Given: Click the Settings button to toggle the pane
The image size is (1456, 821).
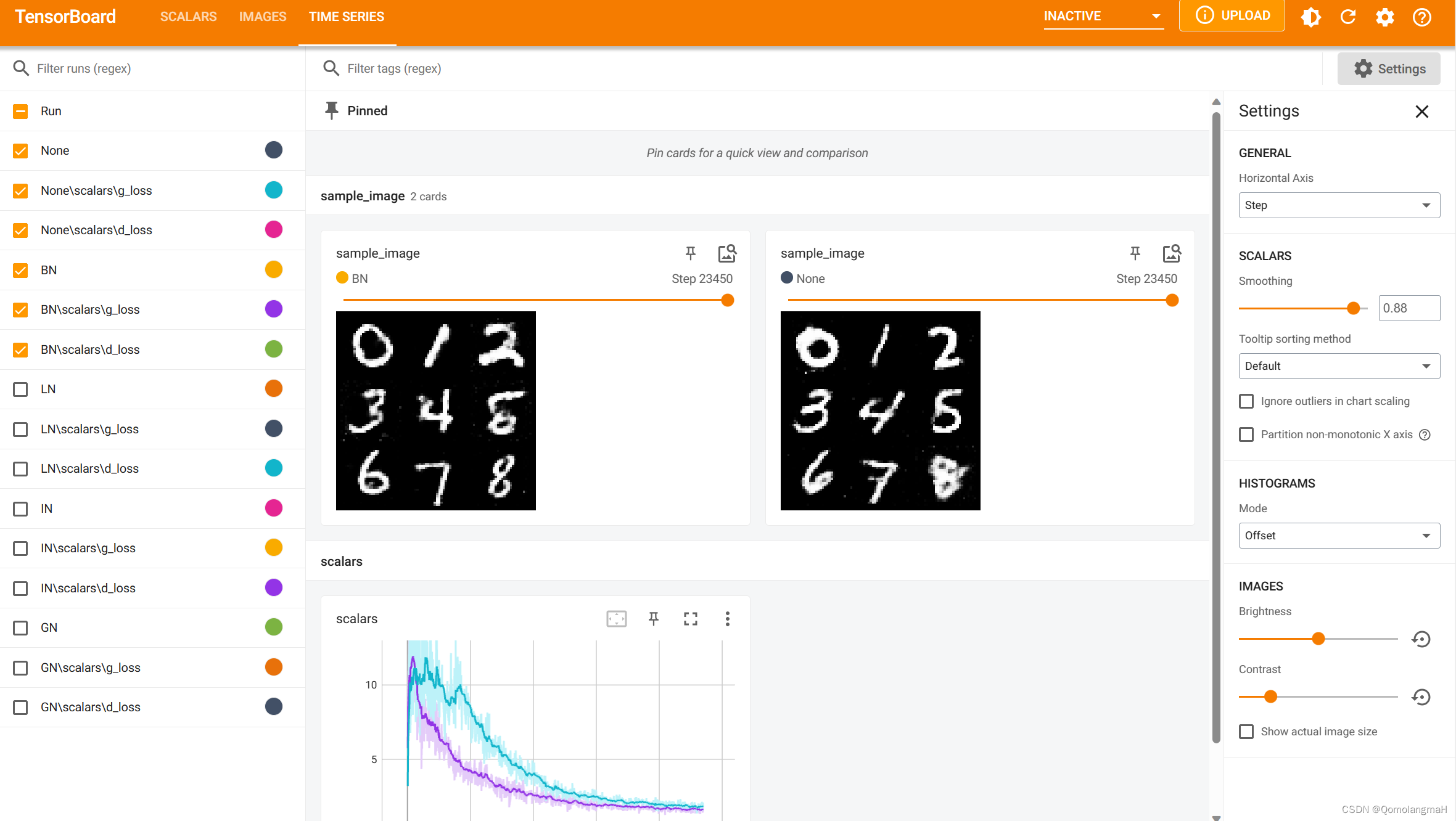Looking at the screenshot, I should [1389, 69].
